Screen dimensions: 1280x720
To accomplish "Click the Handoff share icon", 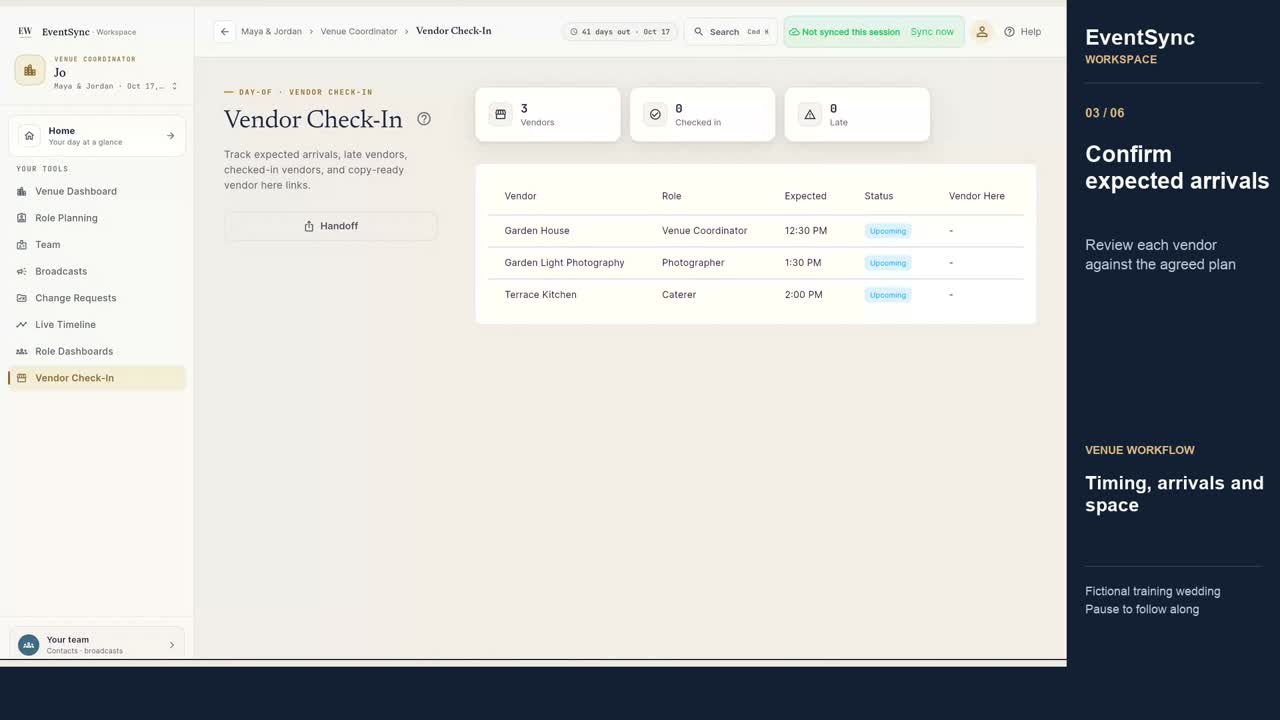I will click(309, 226).
